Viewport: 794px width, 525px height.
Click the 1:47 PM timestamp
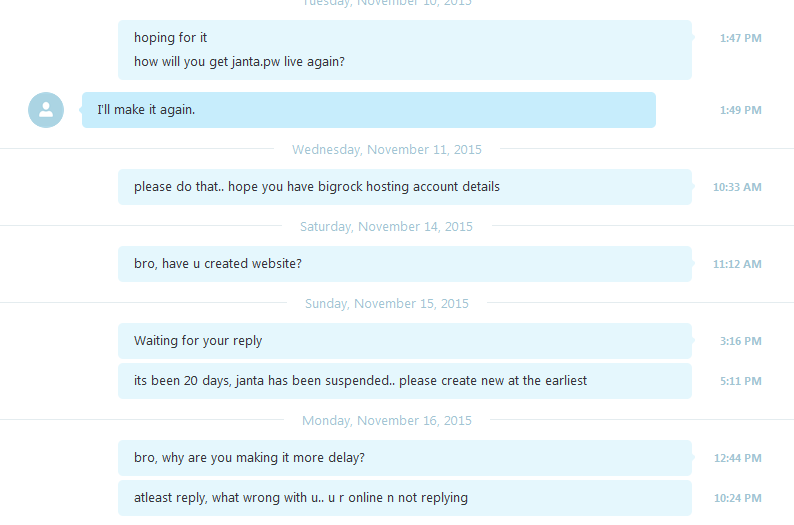(740, 38)
